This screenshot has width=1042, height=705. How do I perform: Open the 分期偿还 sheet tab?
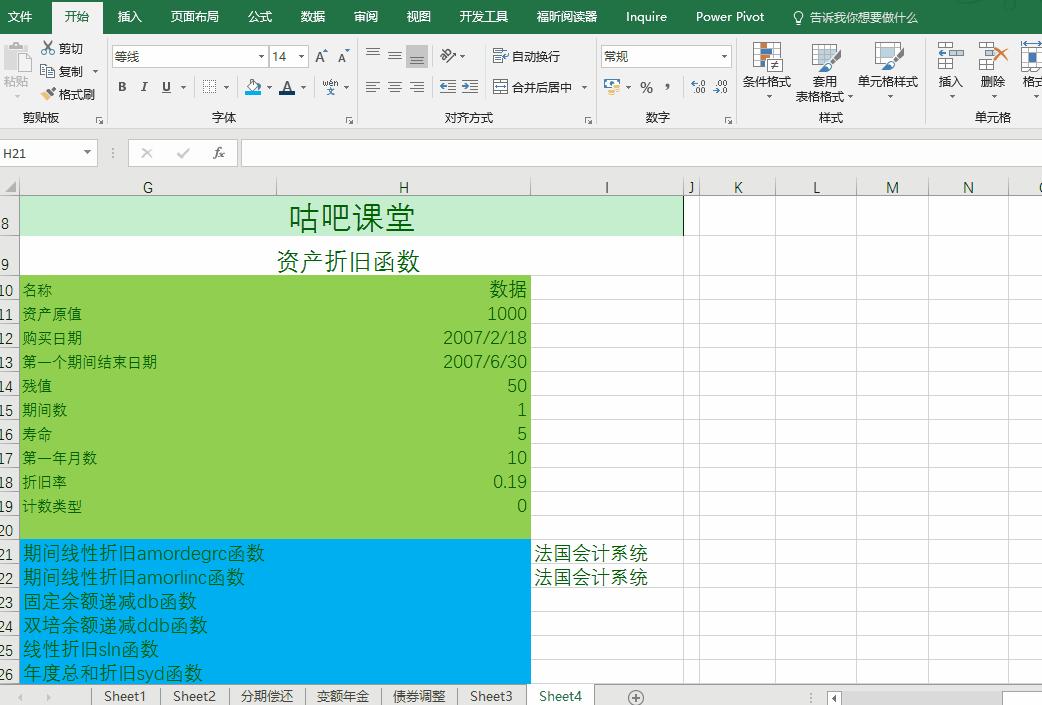[x=266, y=696]
